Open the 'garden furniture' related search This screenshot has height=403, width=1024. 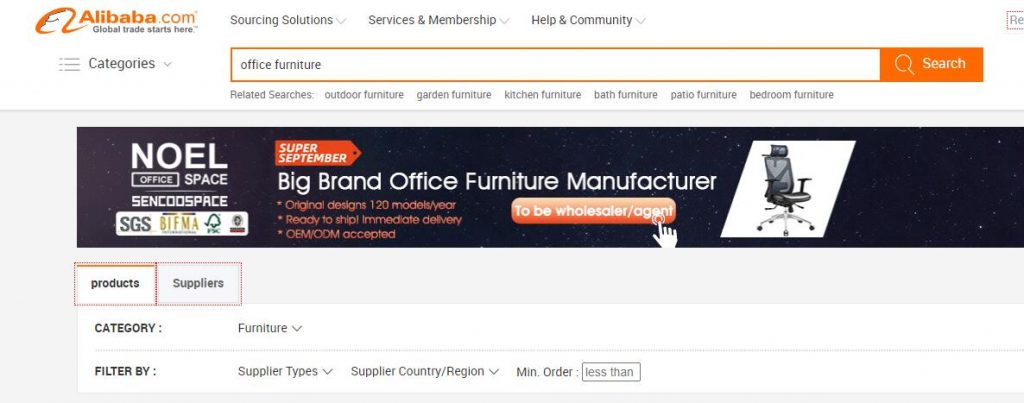tap(454, 95)
